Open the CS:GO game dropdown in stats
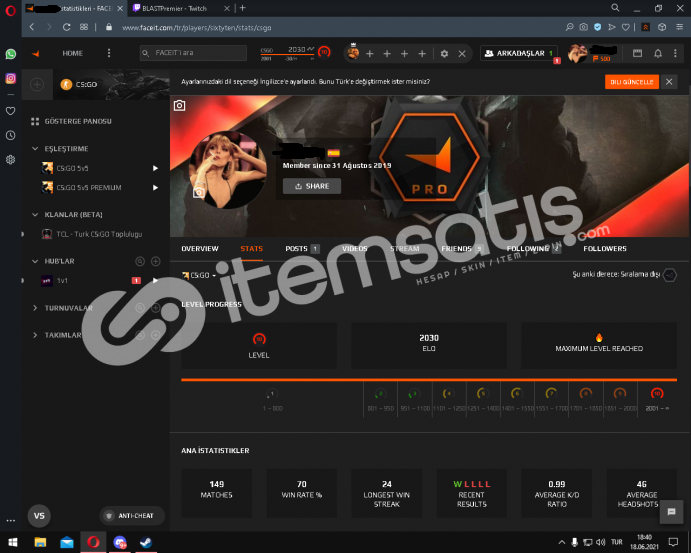 coord(199,275)
